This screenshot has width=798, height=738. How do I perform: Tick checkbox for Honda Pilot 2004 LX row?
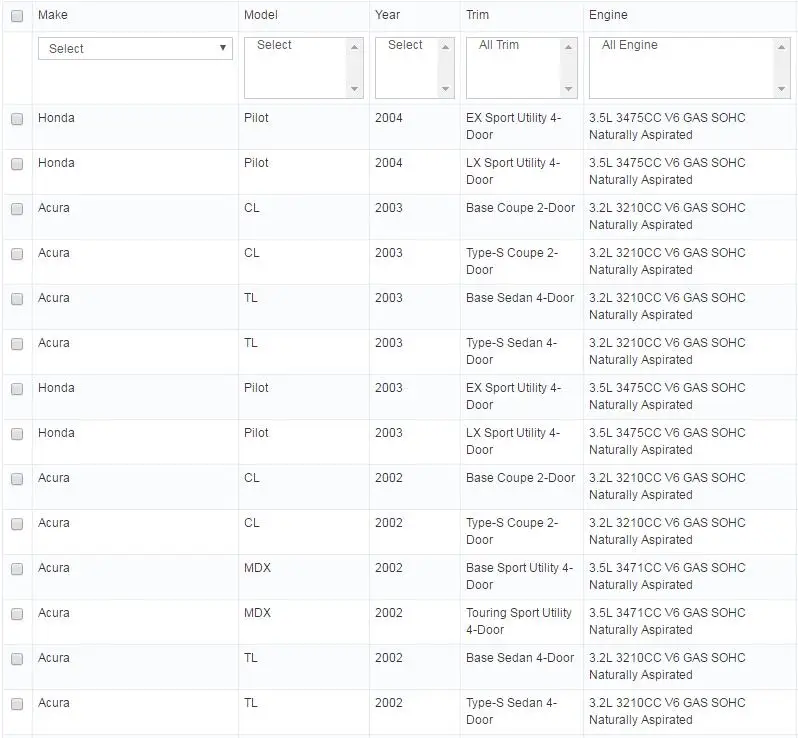point(17,164)
